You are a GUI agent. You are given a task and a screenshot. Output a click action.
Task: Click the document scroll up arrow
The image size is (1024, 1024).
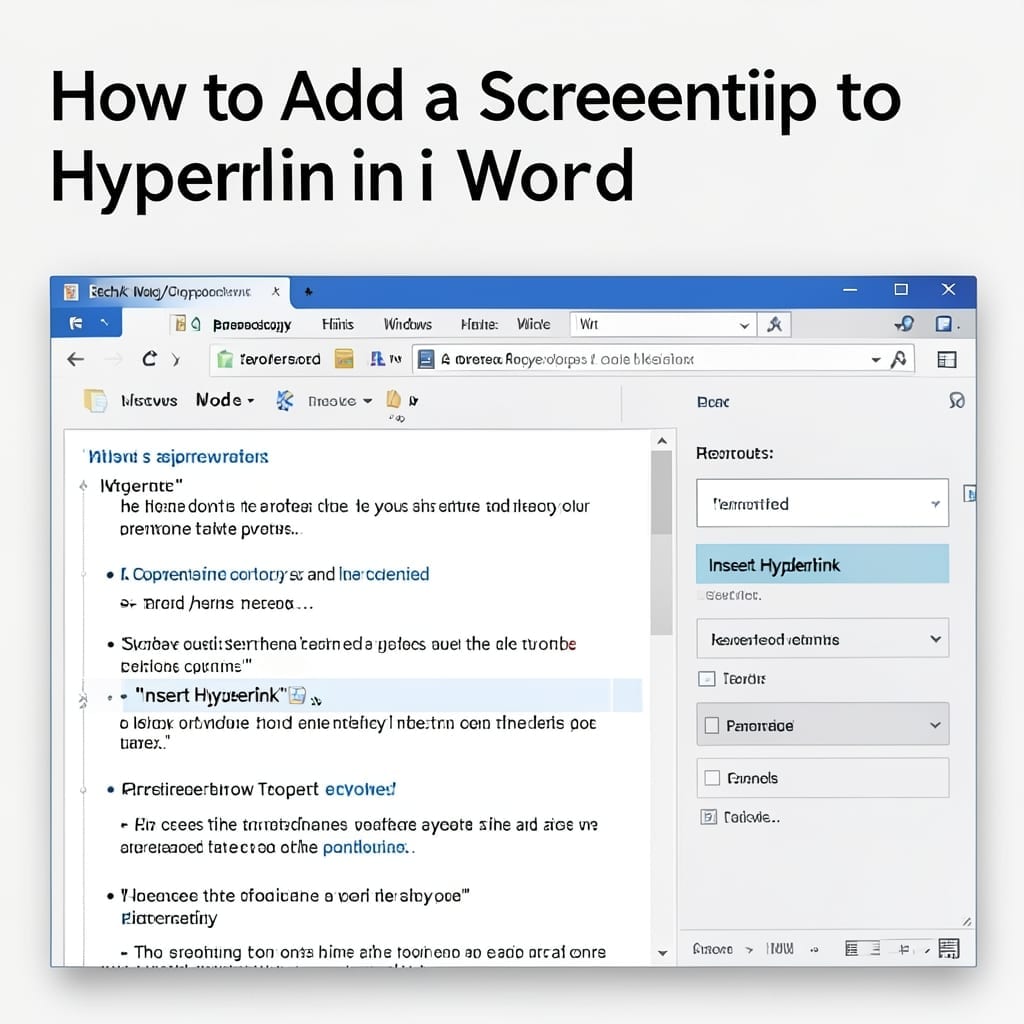click(x=662, y=441)
